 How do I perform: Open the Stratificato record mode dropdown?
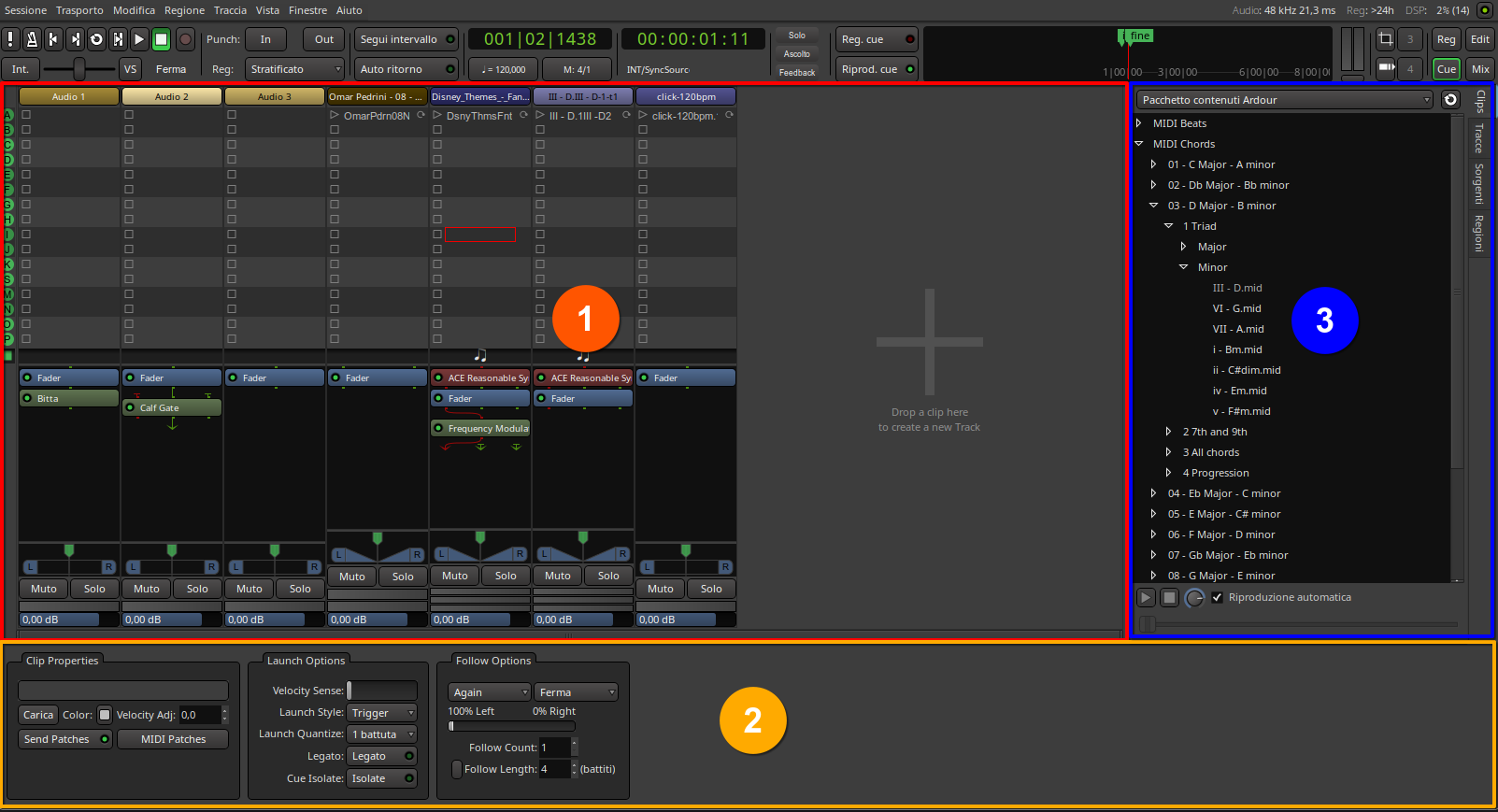[x=294, y=69]
